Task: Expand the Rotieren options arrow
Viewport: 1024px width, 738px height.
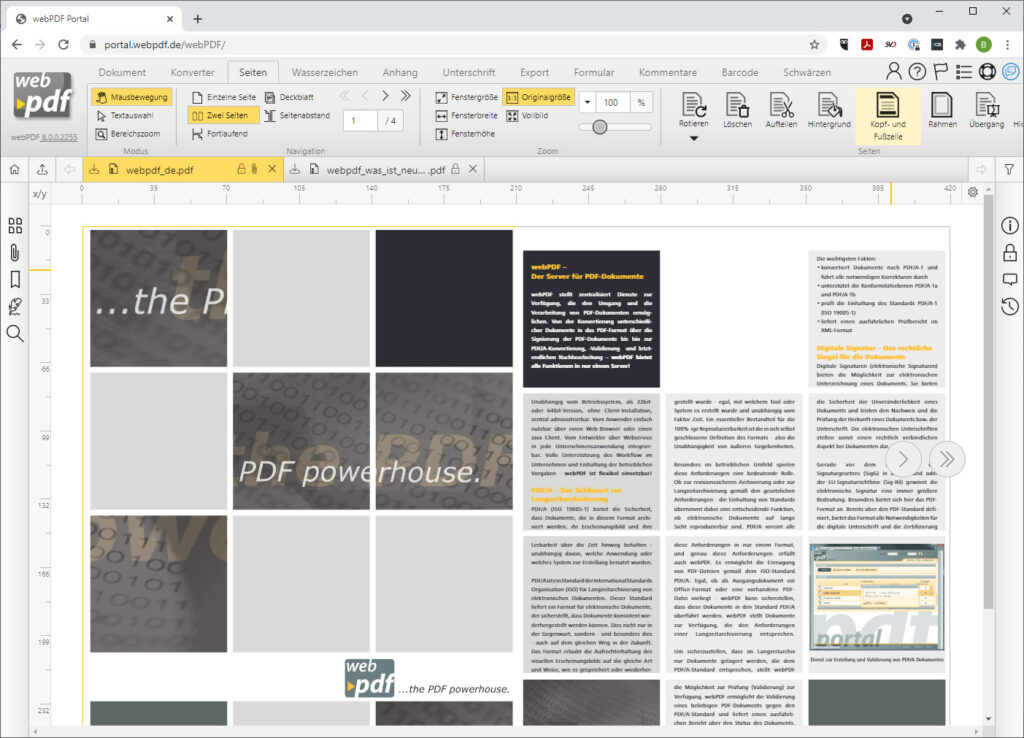Action: click(692, 137)
